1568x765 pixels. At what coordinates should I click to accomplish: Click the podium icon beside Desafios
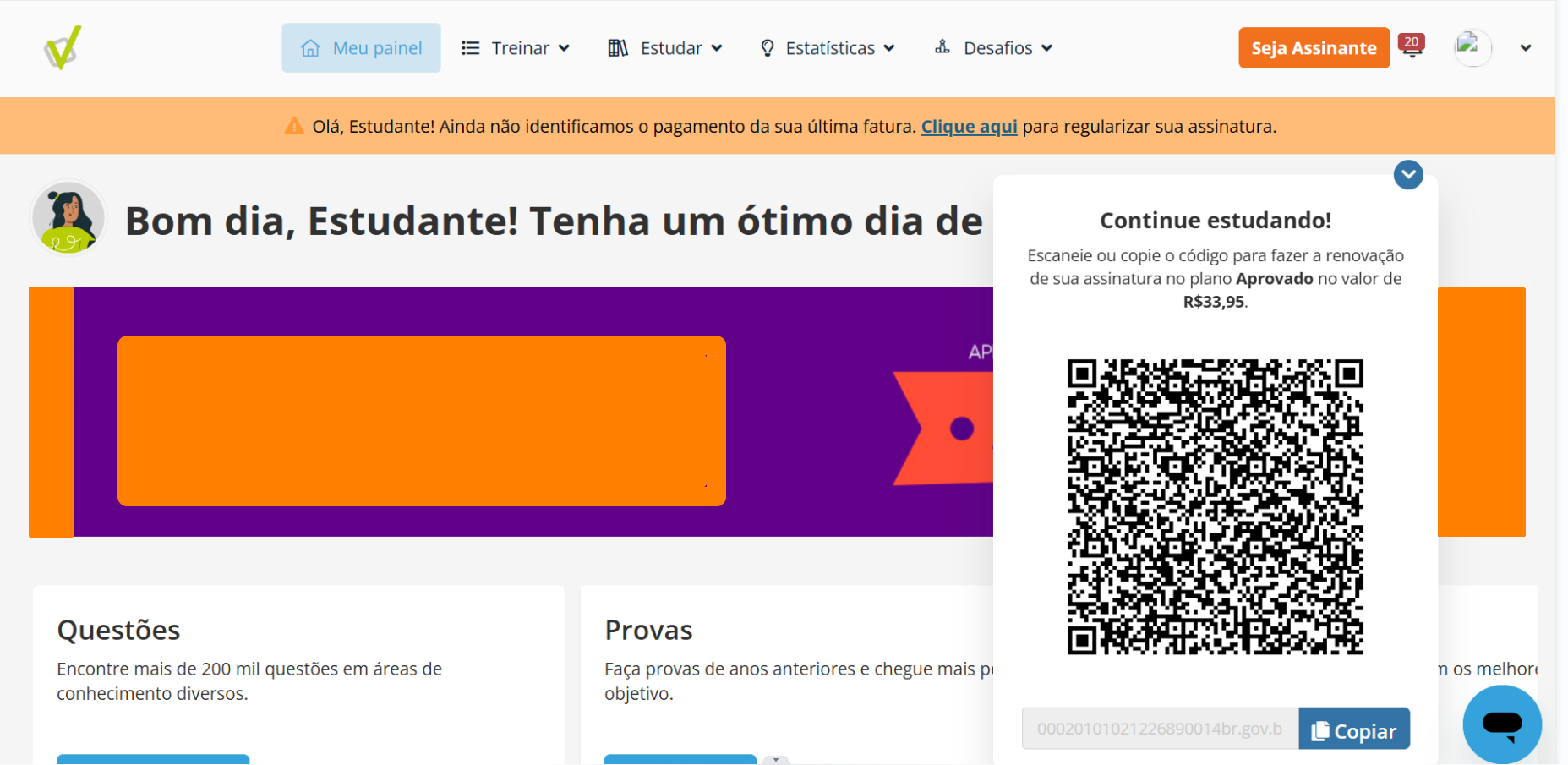pos(942,46)
